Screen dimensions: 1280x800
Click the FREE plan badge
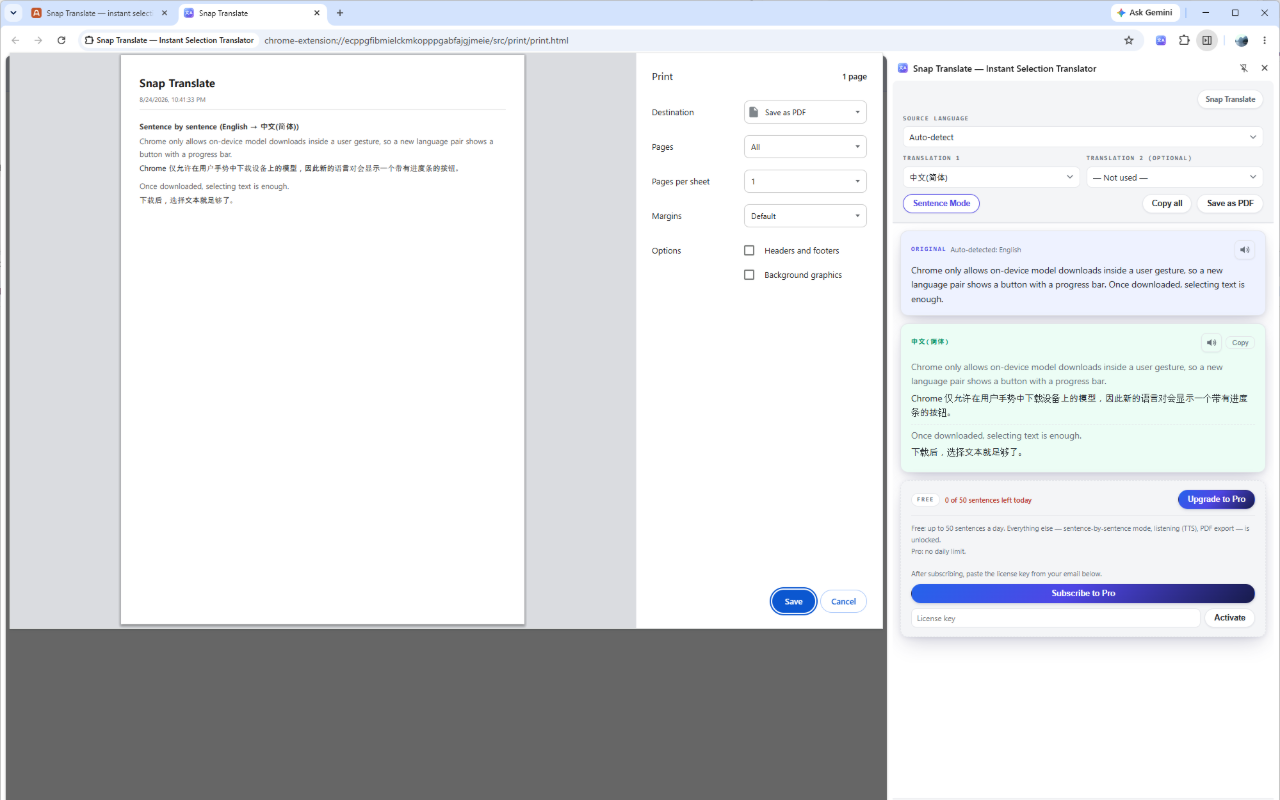(x=925, y=499)
